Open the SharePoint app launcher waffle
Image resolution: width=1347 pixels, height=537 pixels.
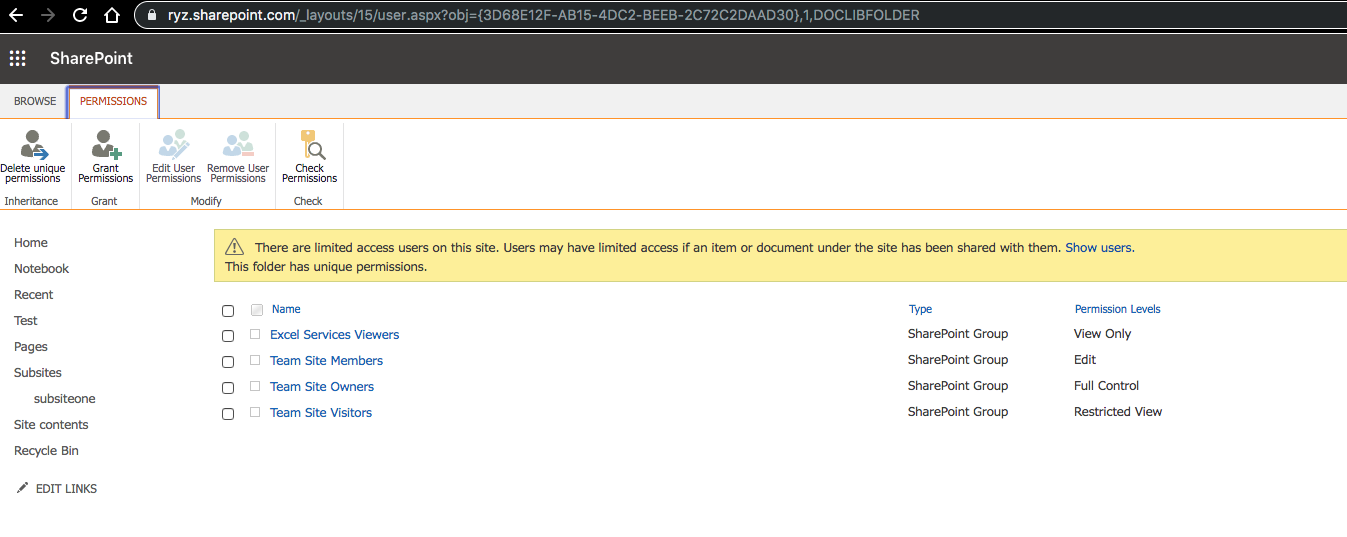(x=17, y=59)
